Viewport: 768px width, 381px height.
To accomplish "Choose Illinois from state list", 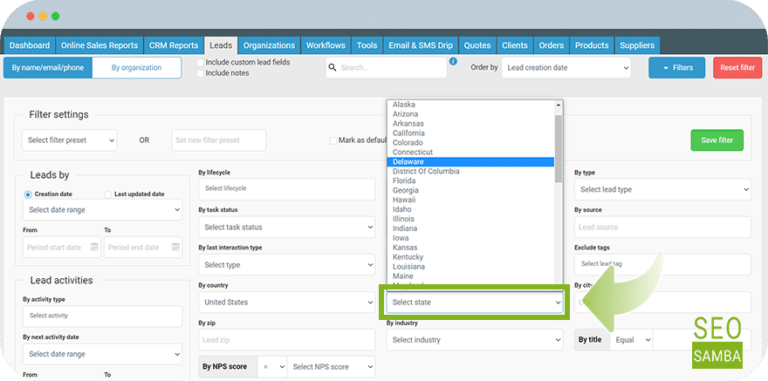I will [x=470, y=219].
